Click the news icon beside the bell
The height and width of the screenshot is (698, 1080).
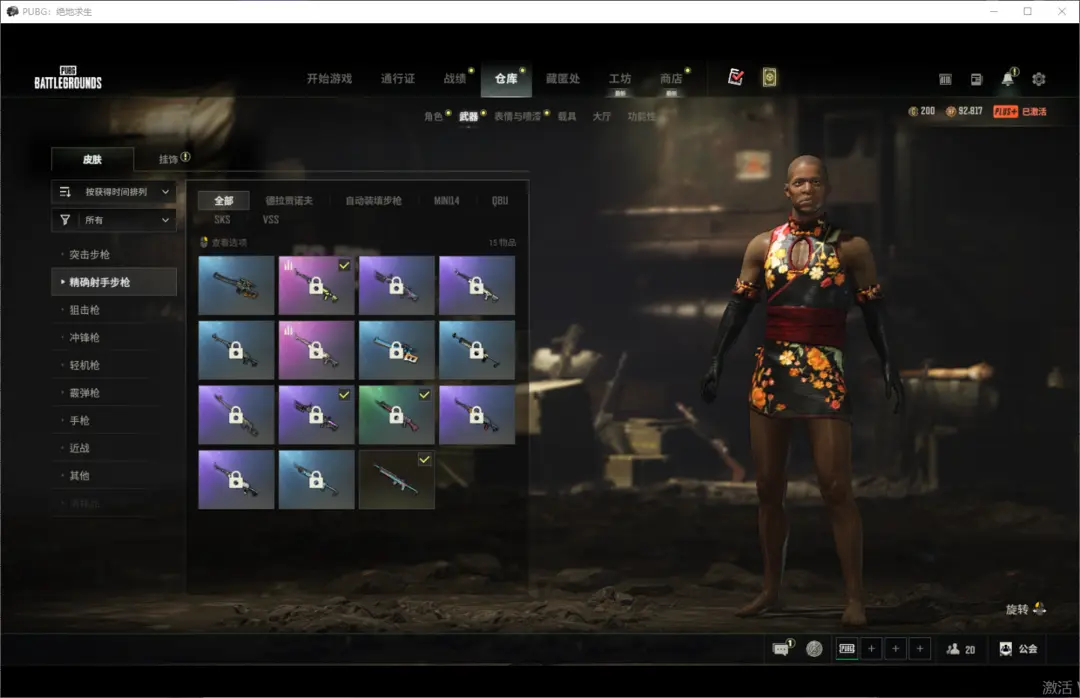pyautogui.click(x=976, y=79)
